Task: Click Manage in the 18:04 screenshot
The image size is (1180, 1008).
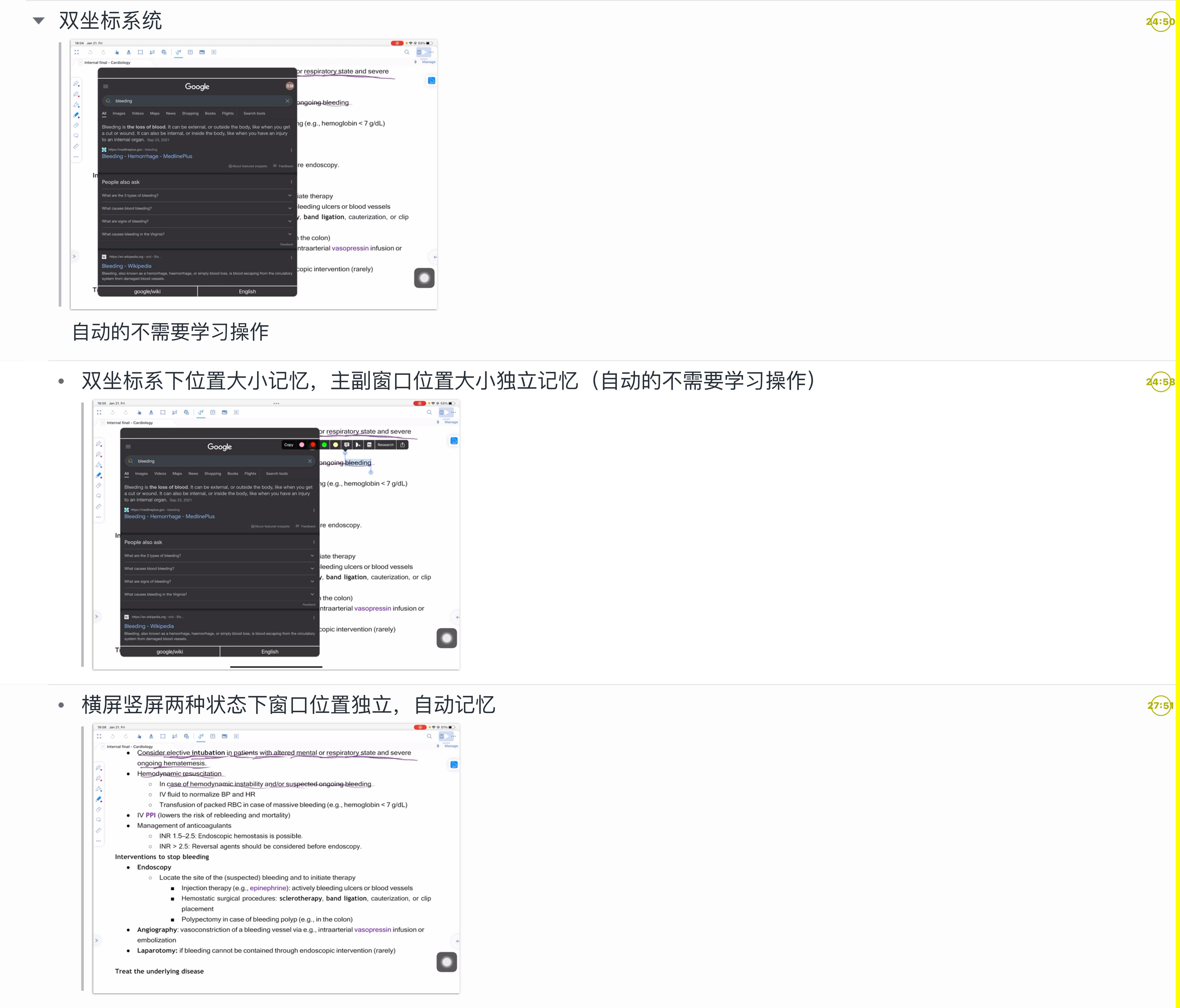Action: [429, 62]
